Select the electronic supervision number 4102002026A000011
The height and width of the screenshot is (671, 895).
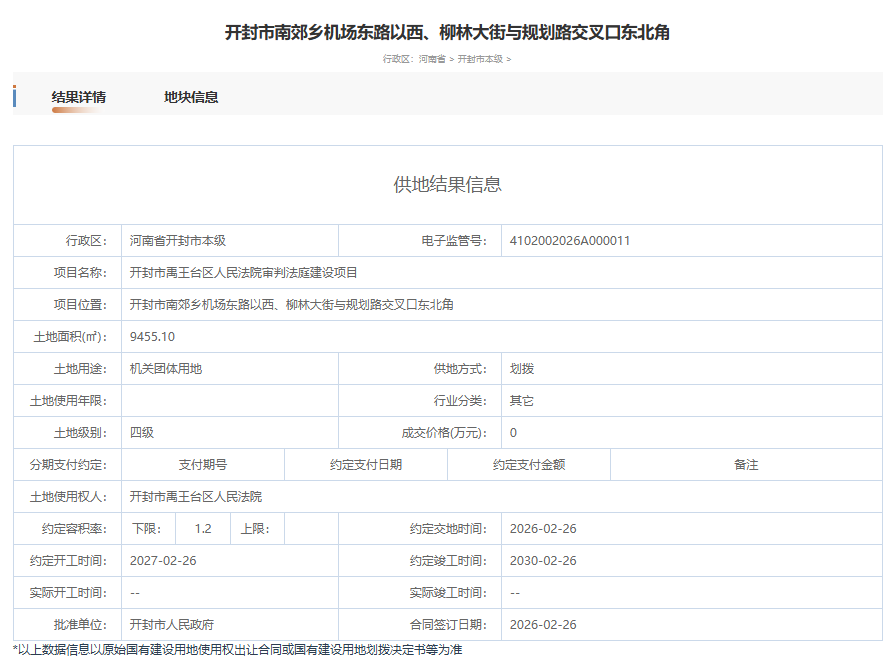(569, 241)
